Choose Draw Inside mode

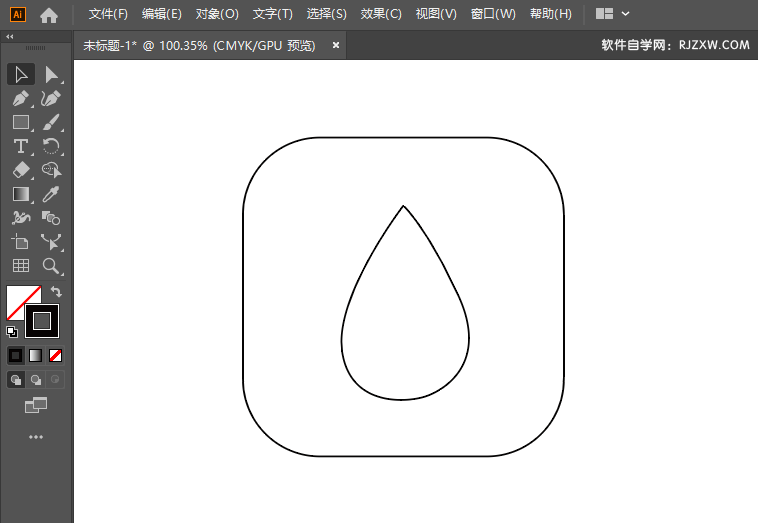pyautogui.click(x=55, y=379)
